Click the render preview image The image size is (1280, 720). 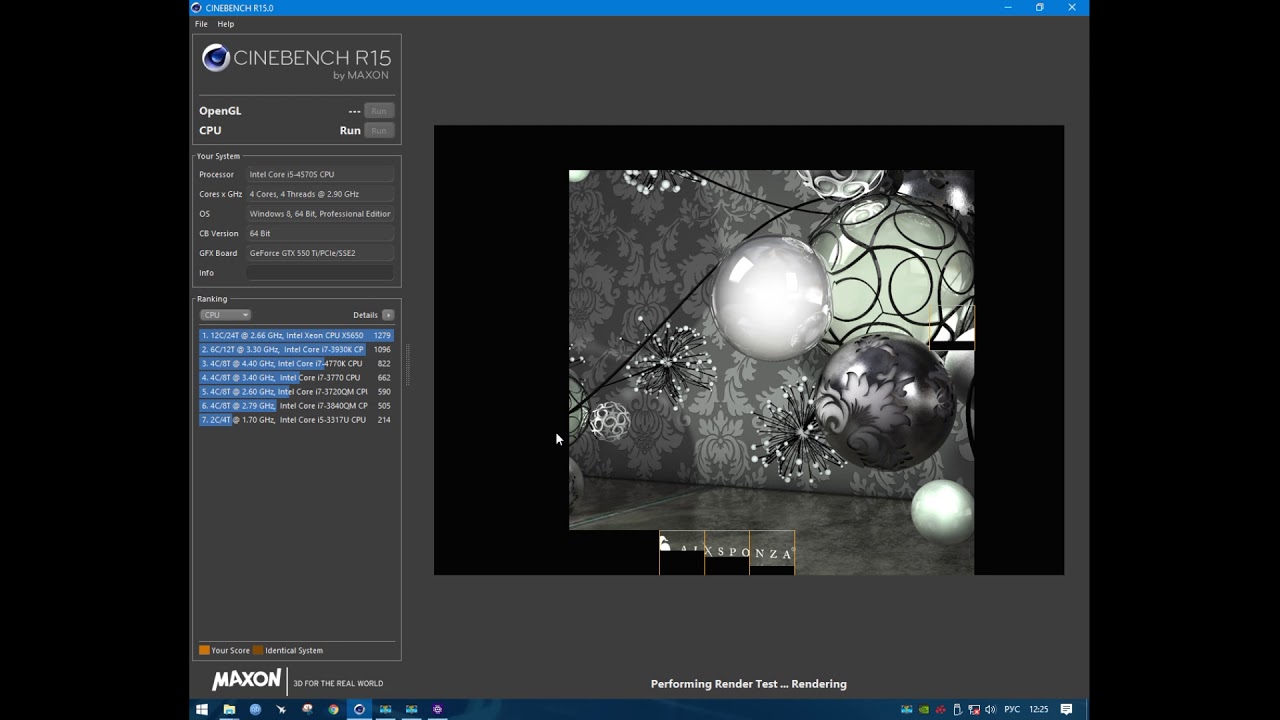749,350
